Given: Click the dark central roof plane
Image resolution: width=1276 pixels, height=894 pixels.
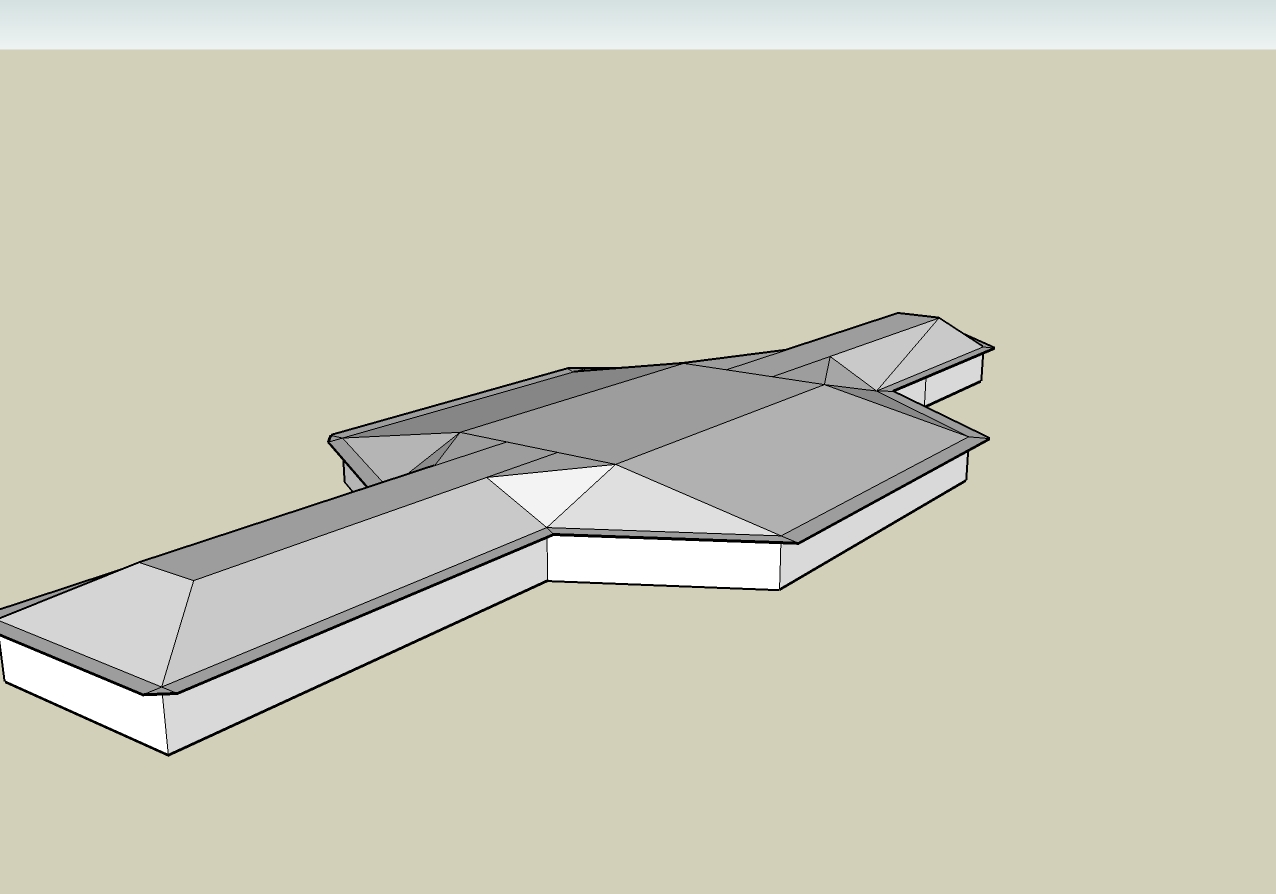Looking at the screenshot, I should [x=650, y=410].
